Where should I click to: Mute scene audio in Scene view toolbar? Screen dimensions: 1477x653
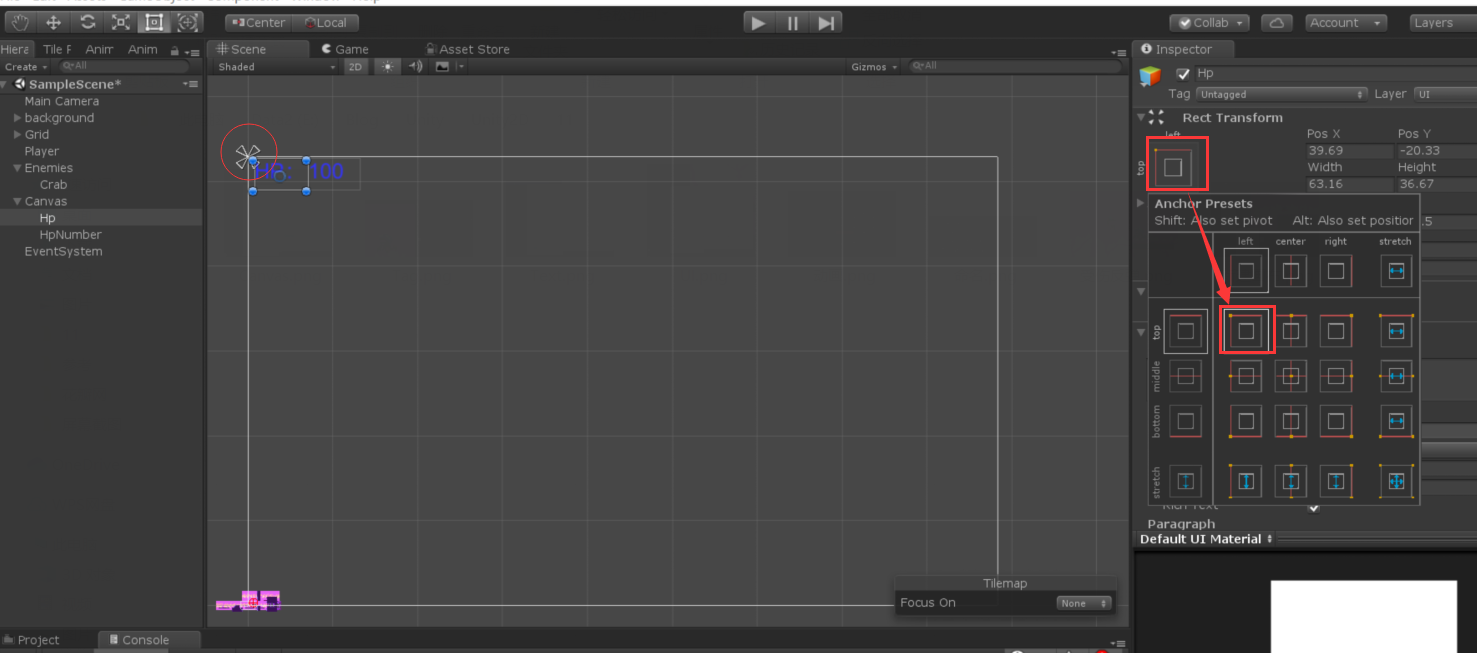point(414,66)
